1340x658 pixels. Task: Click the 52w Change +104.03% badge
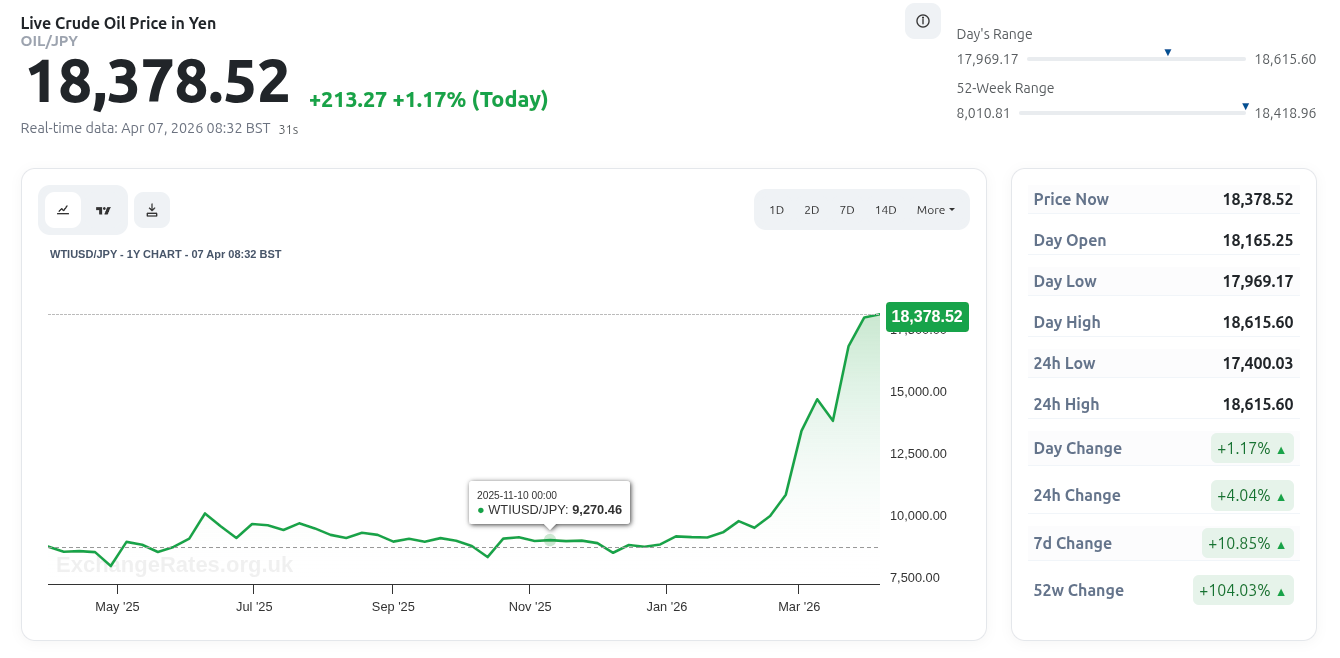pyautogui.click(x=1244, y=590)
